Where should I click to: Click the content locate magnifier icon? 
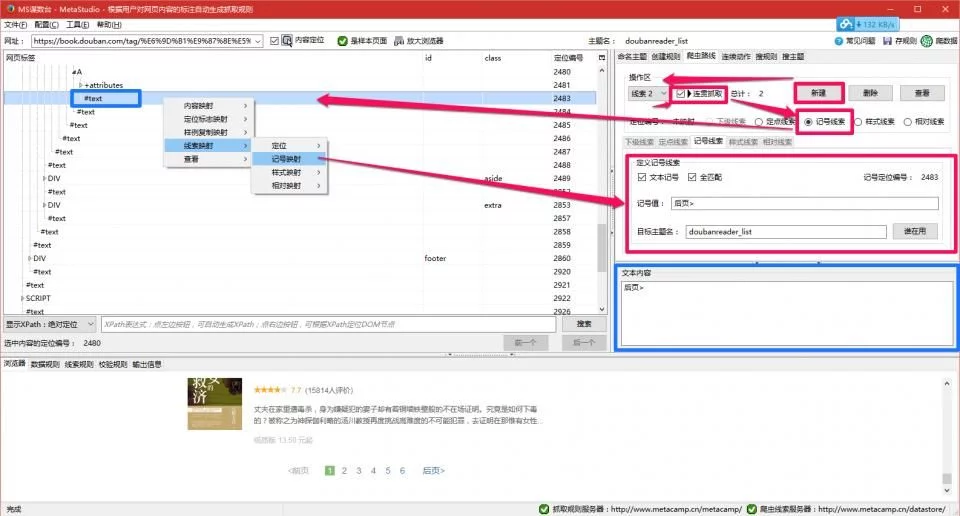tap(287, 41)
